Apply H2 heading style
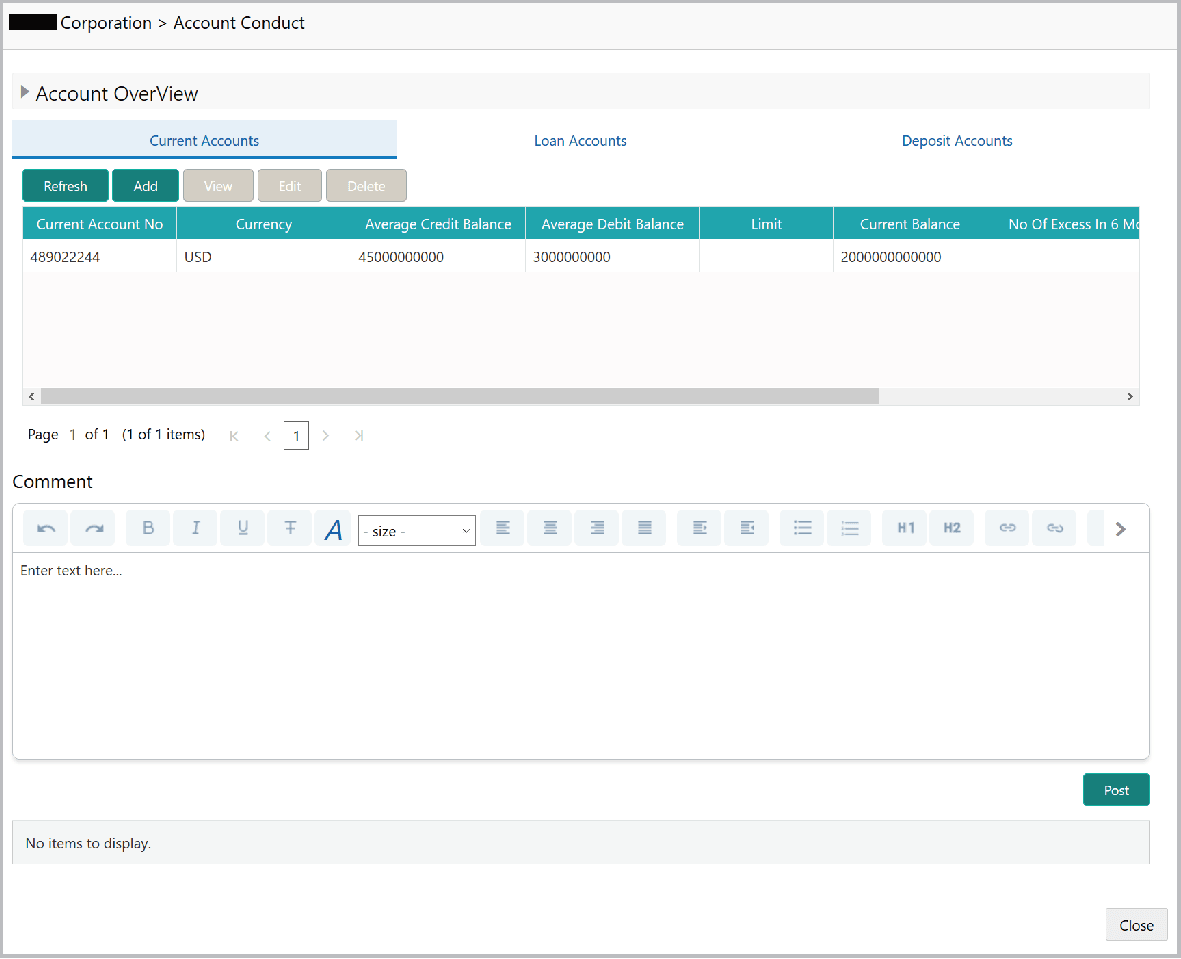This screenshot has height=959, width=1181. pos(952,528)
